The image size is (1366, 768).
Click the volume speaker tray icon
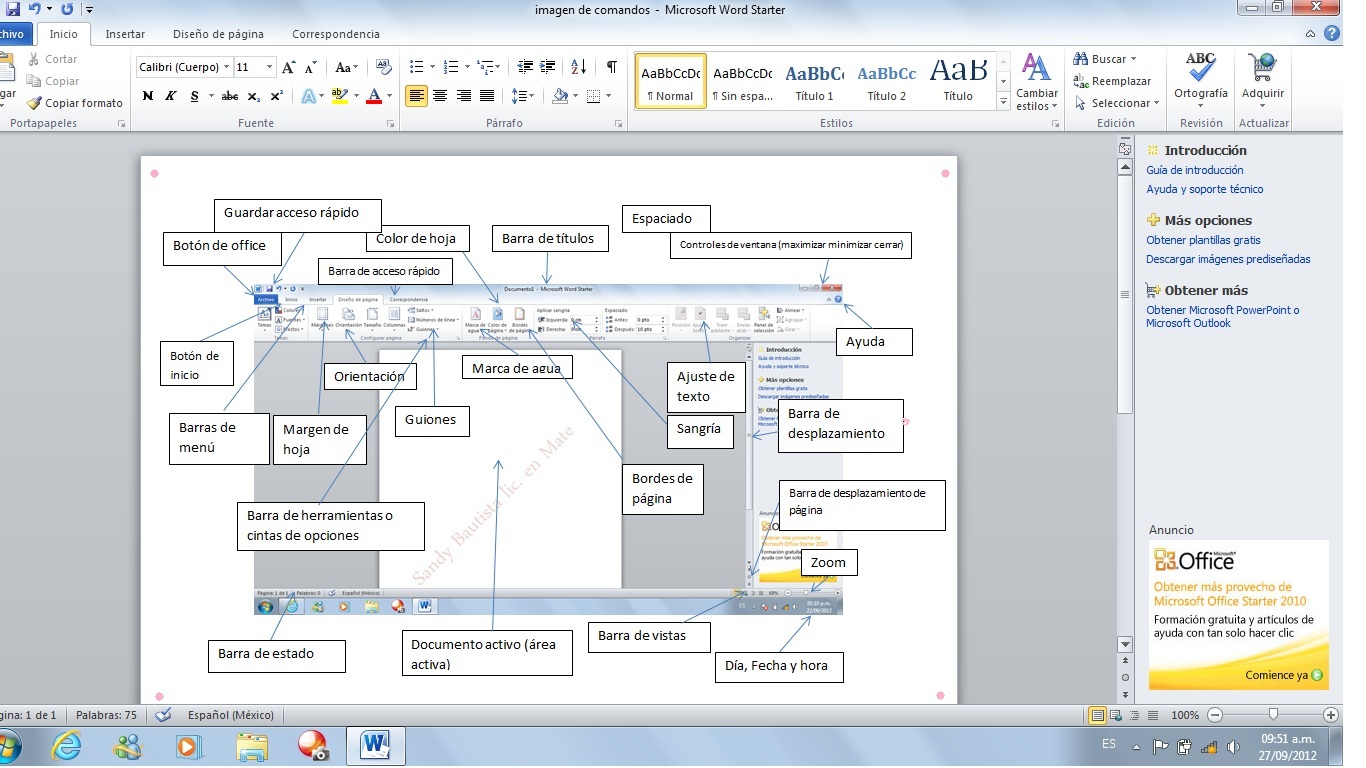point(1232,746)
